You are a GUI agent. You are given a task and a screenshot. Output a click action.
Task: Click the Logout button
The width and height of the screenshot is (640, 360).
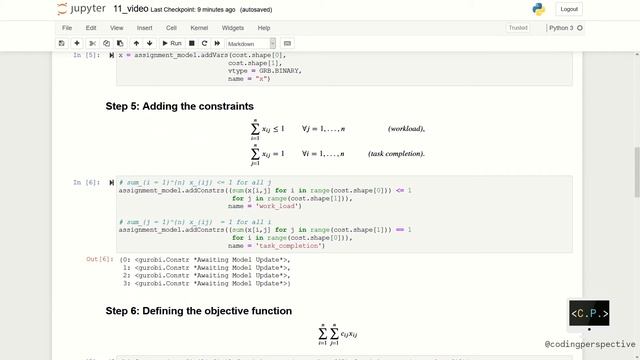pos(569,9)
